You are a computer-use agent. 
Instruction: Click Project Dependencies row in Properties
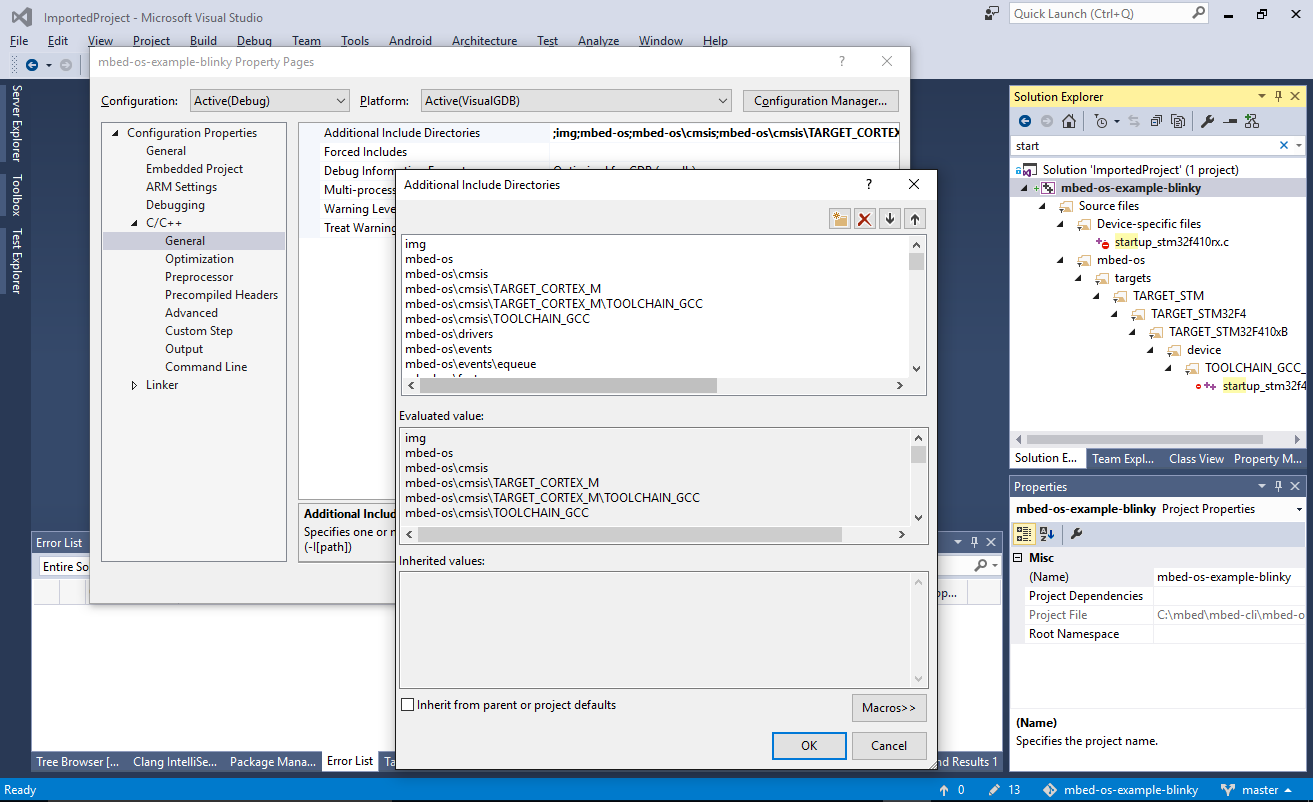tap(1158, 596)
